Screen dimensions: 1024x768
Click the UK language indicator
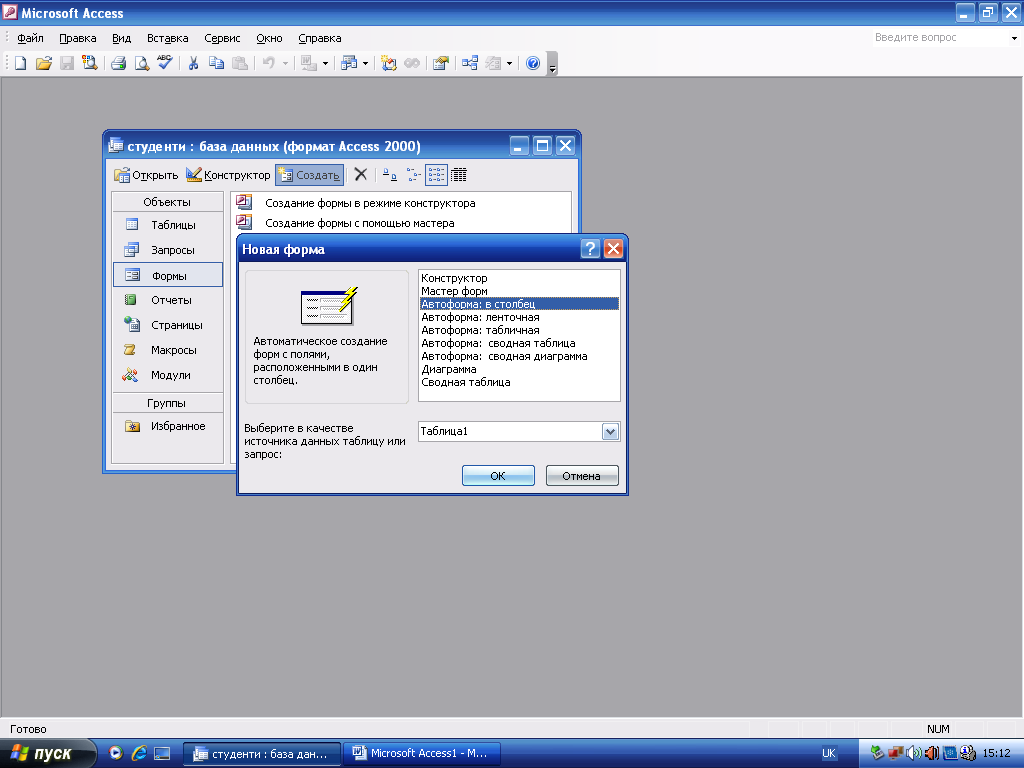click(x=828, y=753)
